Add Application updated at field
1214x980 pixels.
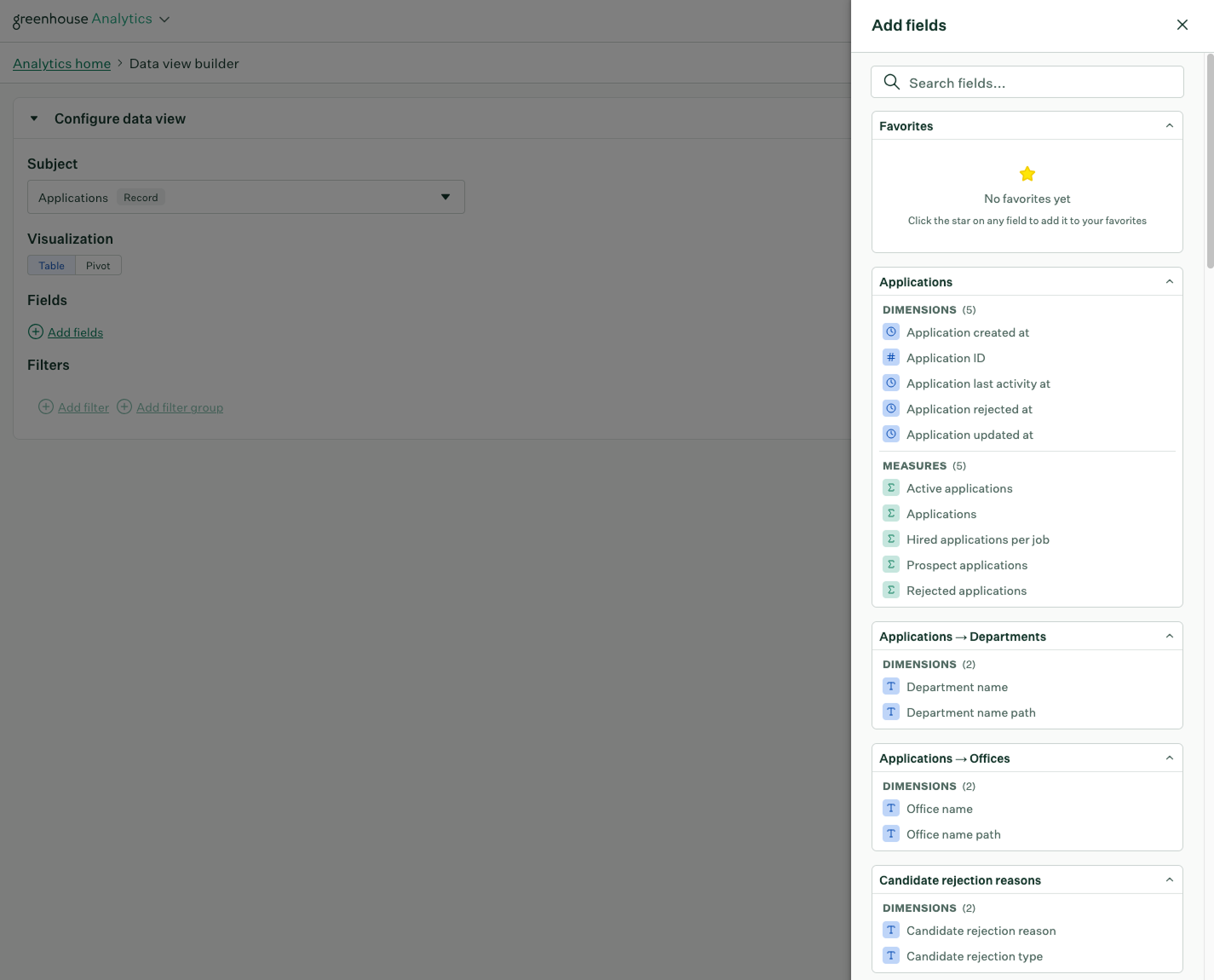(969, 435)
